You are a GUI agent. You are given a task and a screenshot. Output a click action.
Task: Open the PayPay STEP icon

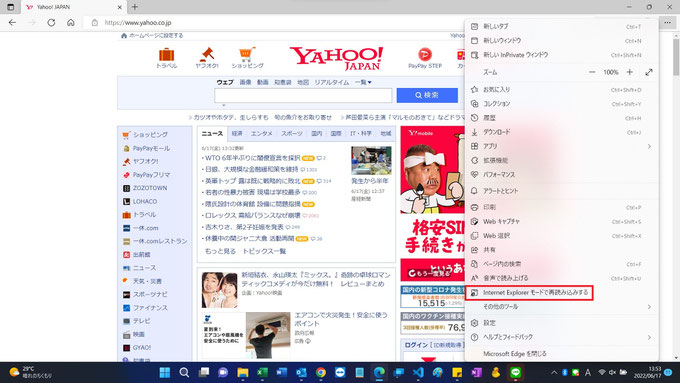click(x=425, y=58)
